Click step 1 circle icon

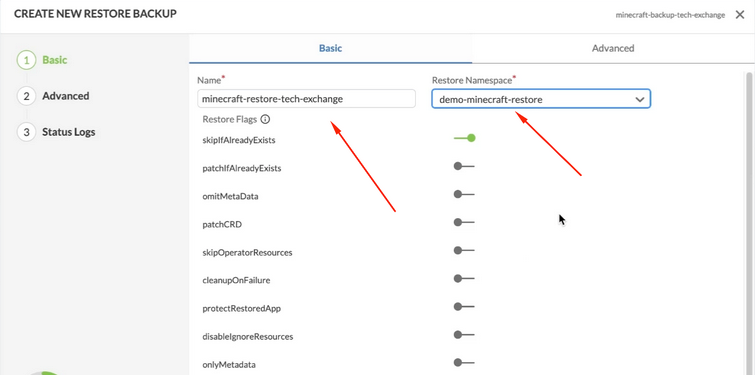26,60
